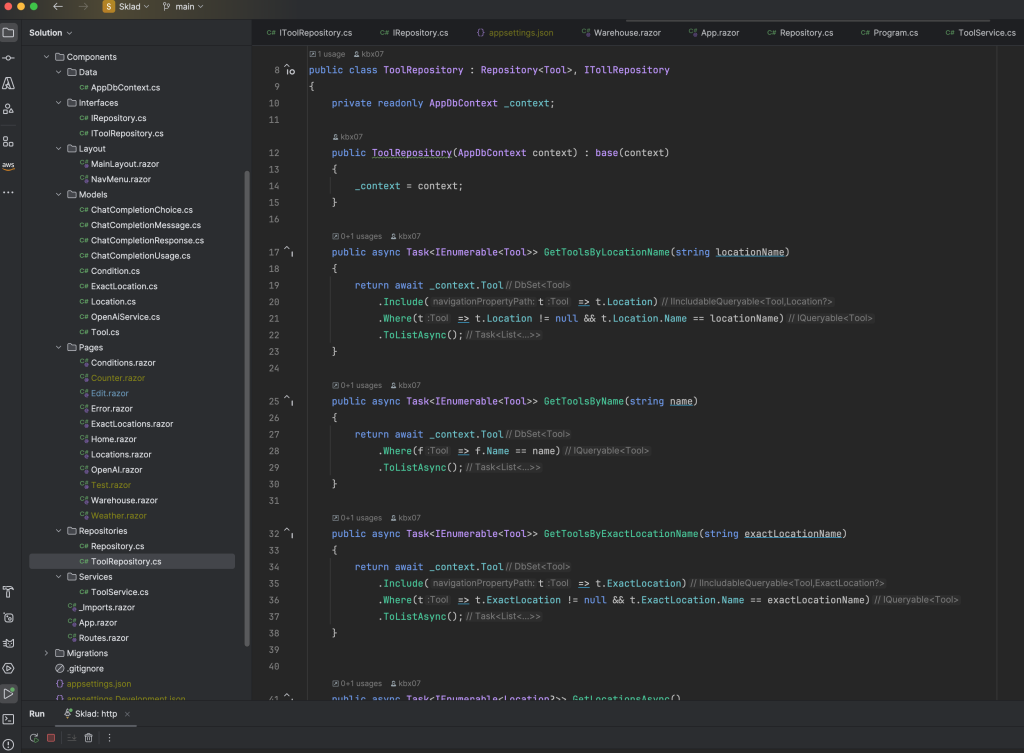Viewport: 1024px width, 753px height.
Task: Close the Sklad: http run tab
Action: (127, 714)
